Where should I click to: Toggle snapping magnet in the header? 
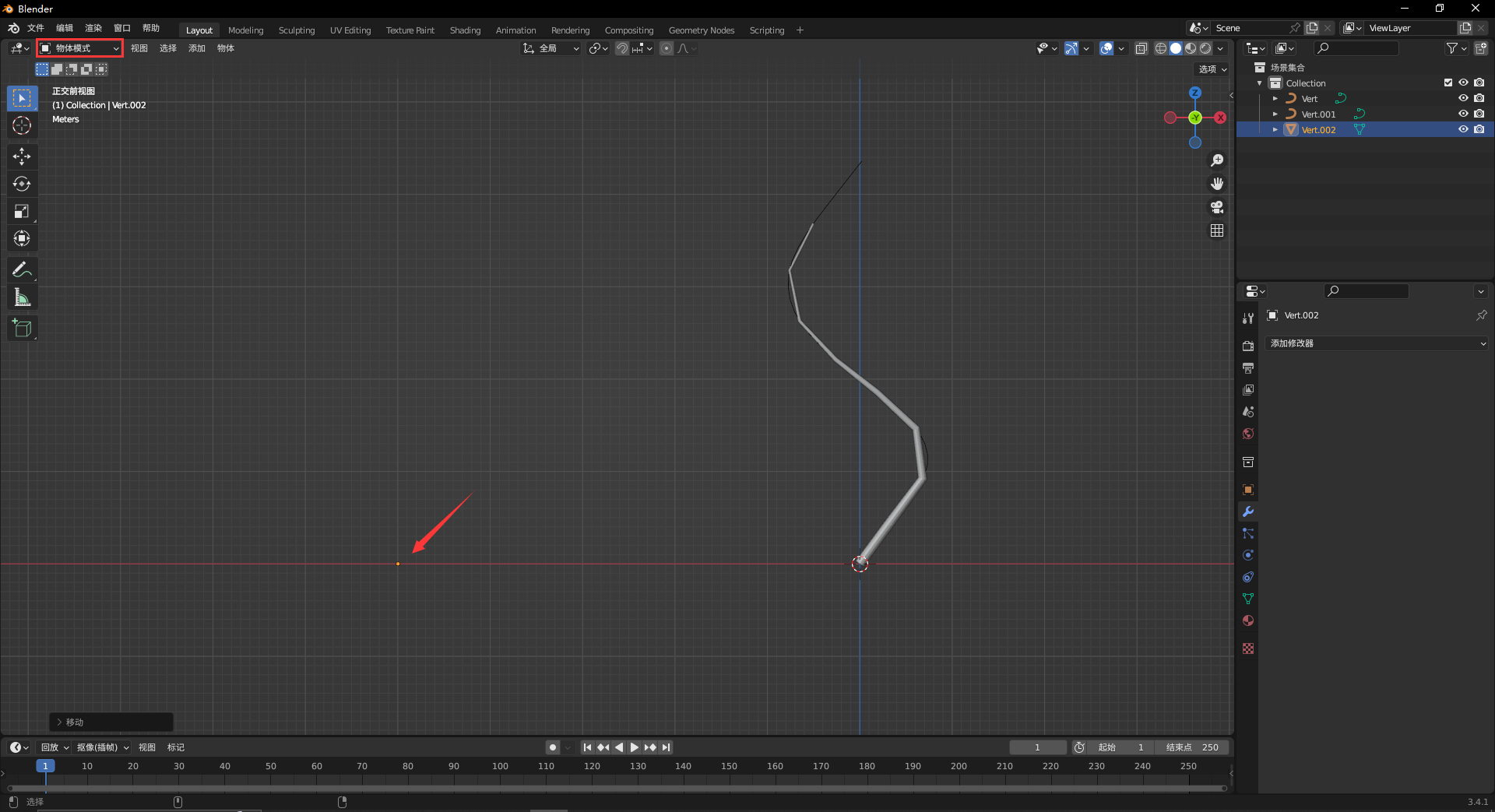tap(622, 48)
